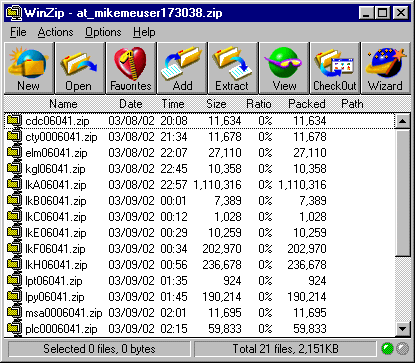Click the archive icon beside lkA06041.zip

click(14, 184)
